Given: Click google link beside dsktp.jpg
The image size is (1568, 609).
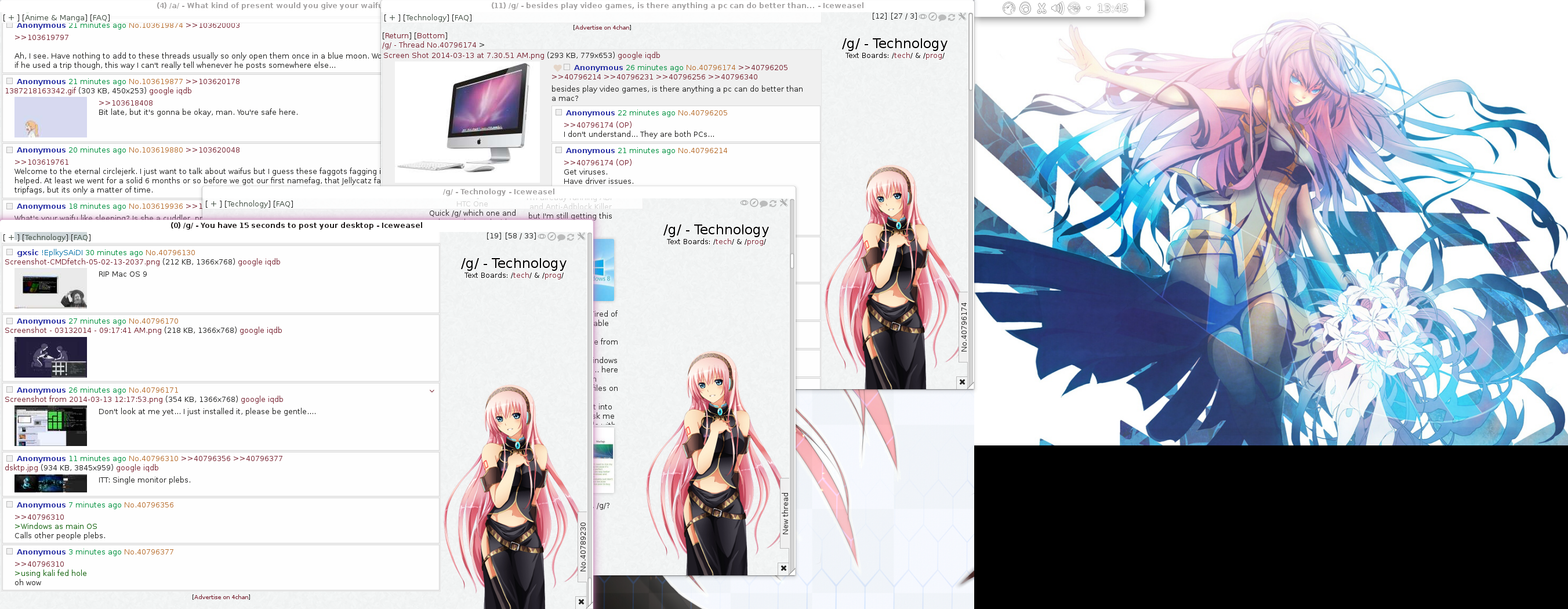Looking at the screenshot, I should click(x=128, y=467).
